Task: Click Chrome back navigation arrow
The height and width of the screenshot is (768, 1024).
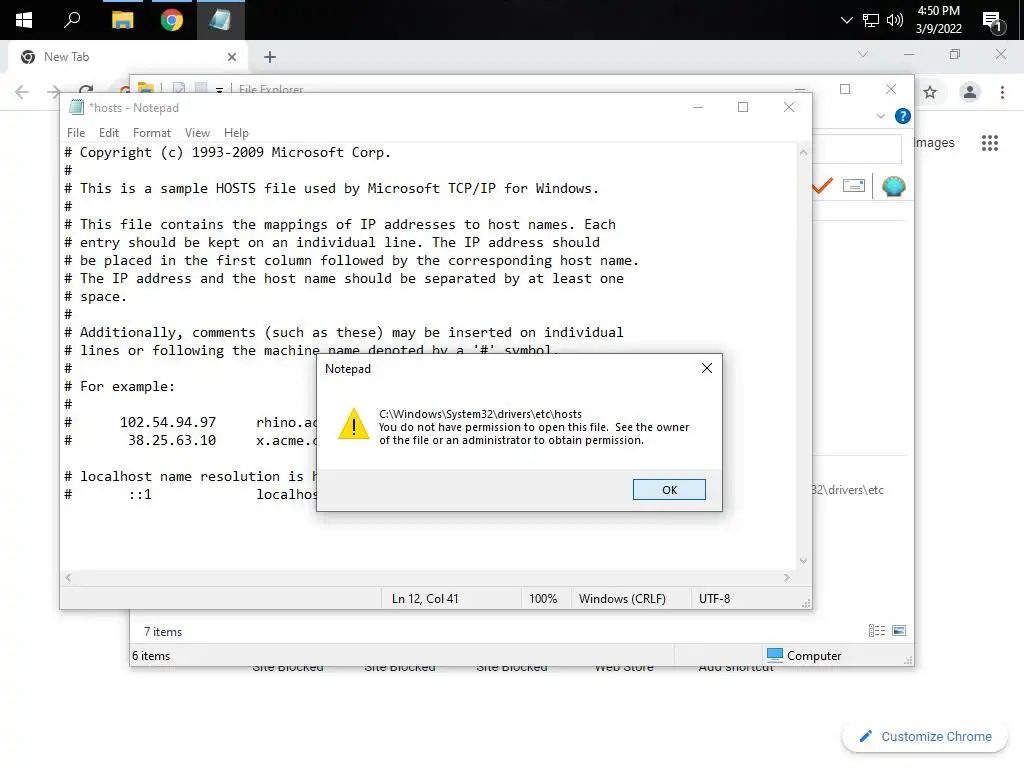Action: tap(22, 92)
